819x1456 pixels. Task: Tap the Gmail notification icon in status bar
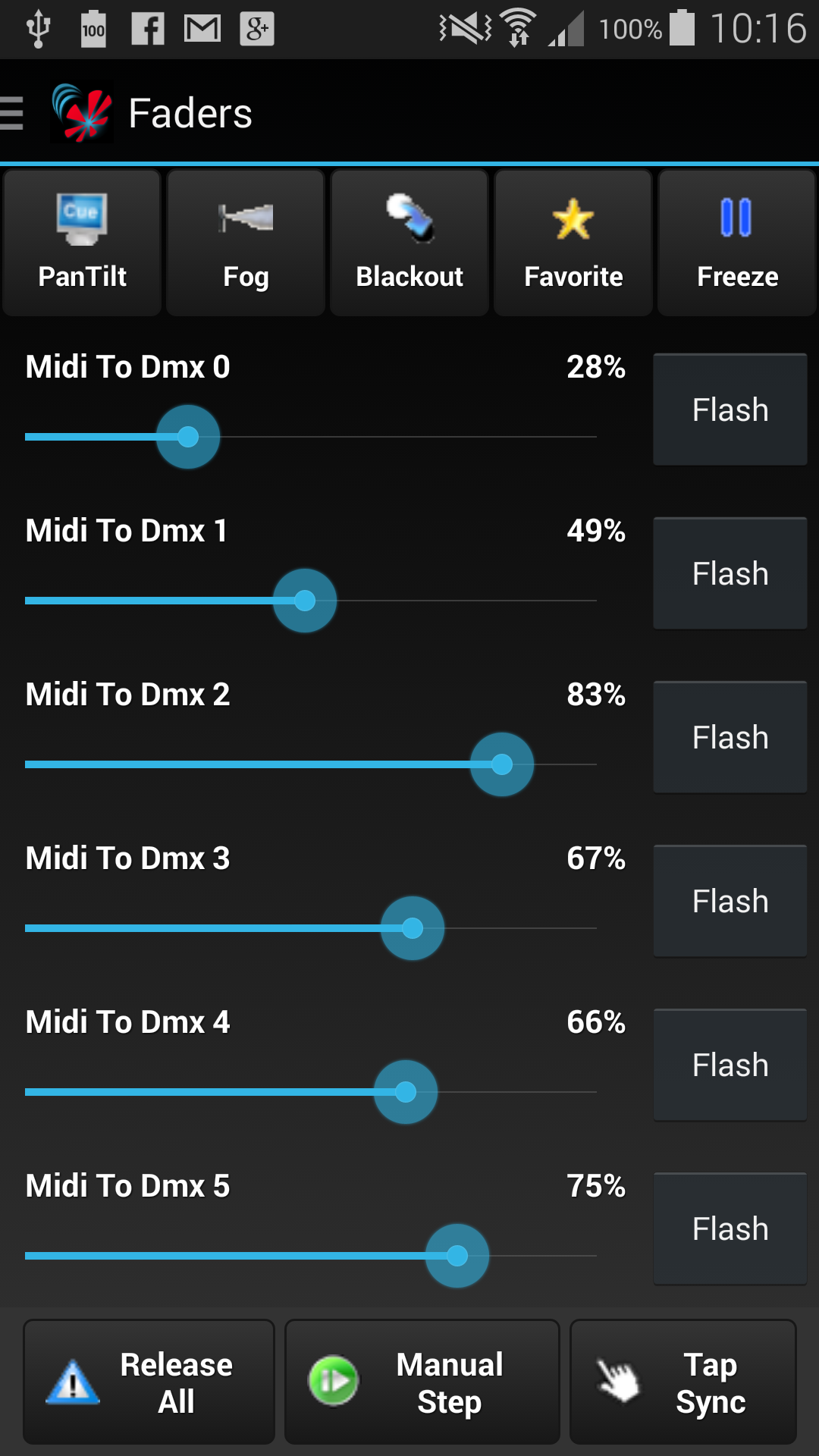pos(202,30)
